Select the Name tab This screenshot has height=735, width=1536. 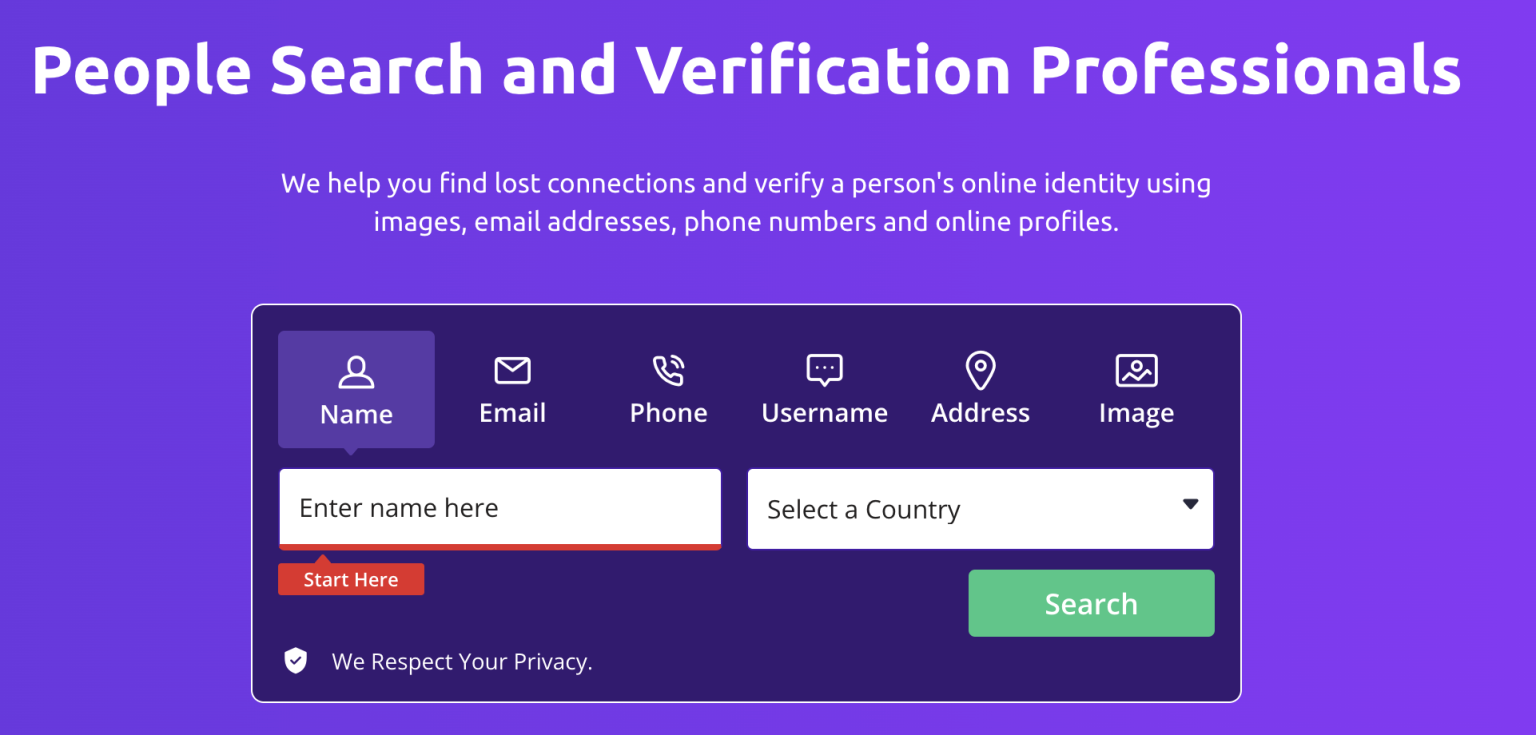pyautogui.click(x=356, y=390)
